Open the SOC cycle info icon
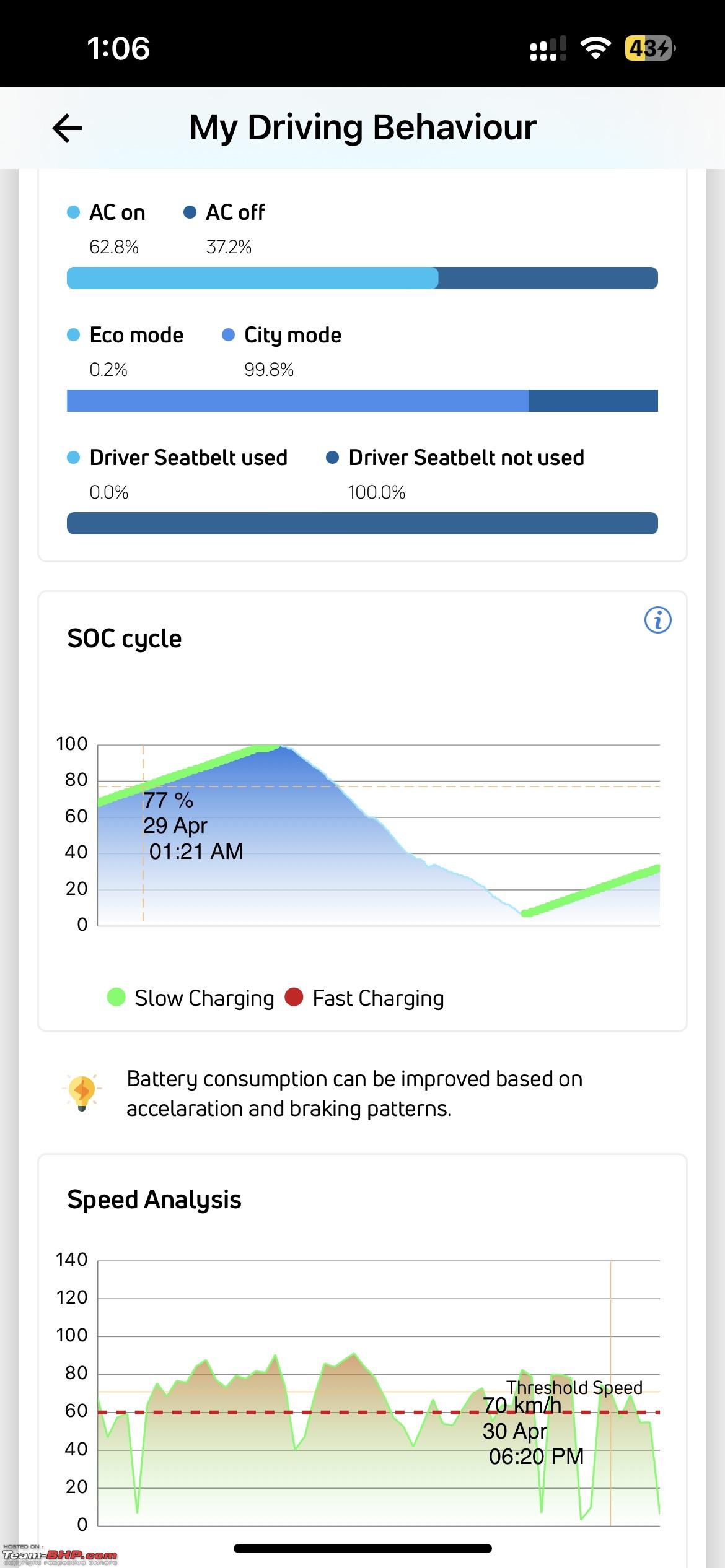This screenshot has height=1568, width=725. [x=657, y=620]
